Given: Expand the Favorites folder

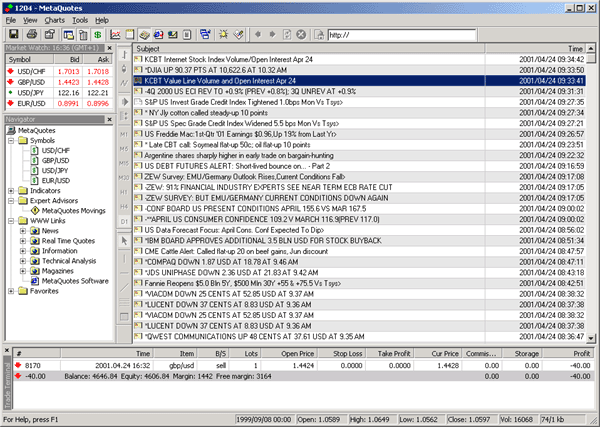Looking at the screenshot, I should [x=11, y=291].
